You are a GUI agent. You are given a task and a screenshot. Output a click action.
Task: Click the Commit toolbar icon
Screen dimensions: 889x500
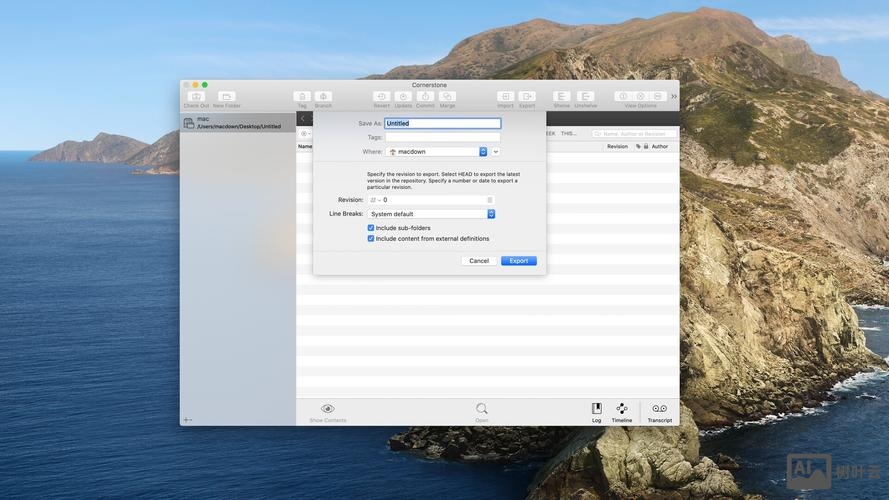425,97
